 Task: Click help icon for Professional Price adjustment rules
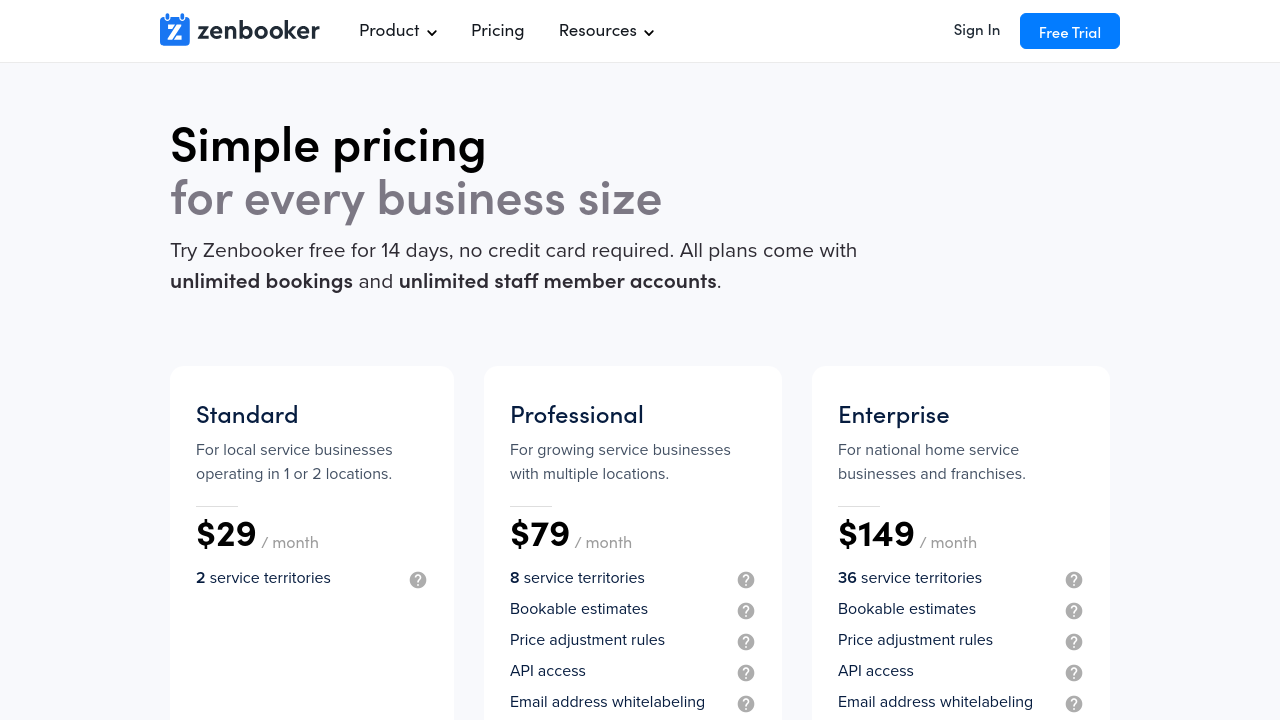click(746, 642)
